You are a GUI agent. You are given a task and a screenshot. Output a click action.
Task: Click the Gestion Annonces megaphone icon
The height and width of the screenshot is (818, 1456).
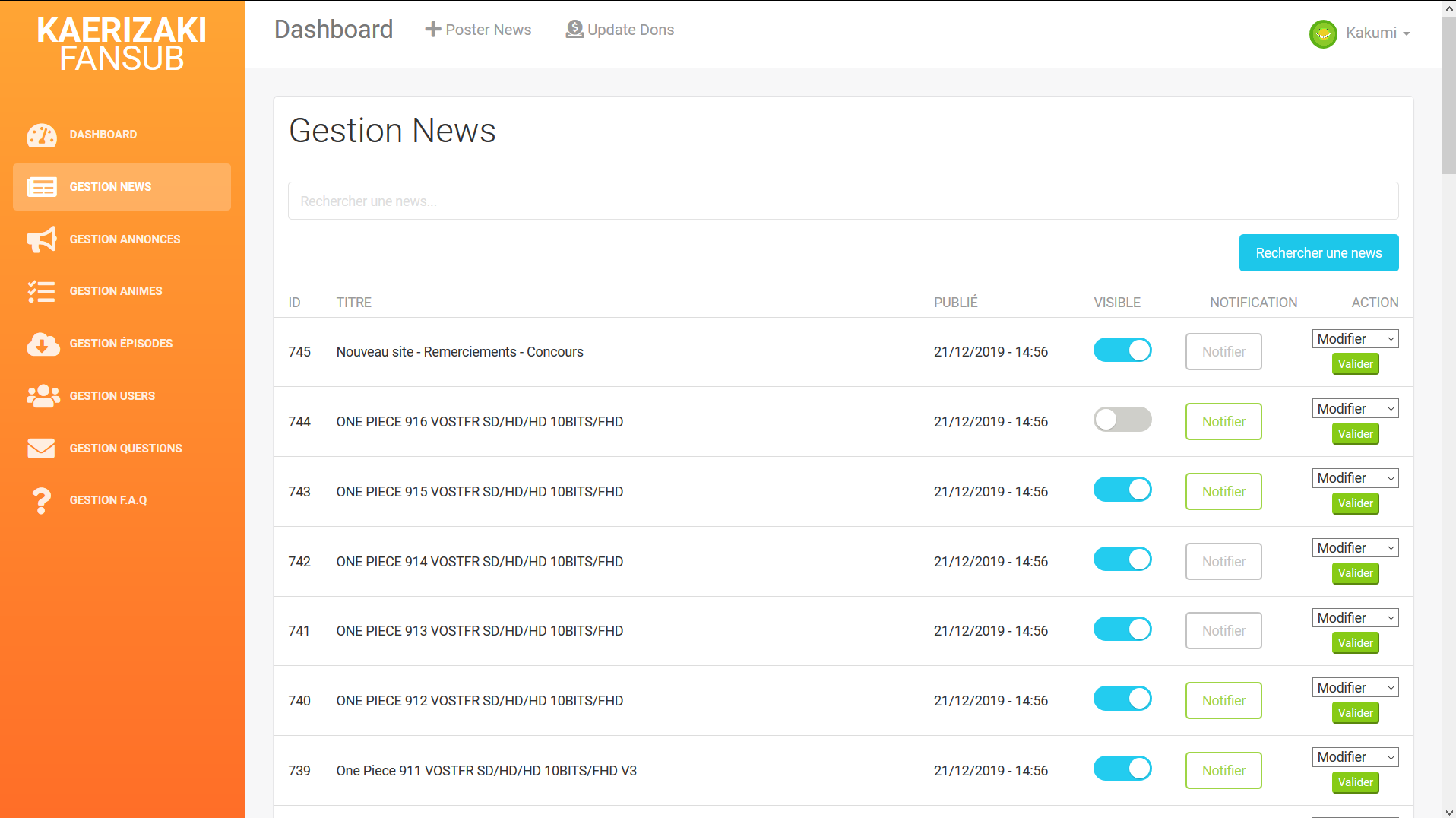click(x=42, y=239)
